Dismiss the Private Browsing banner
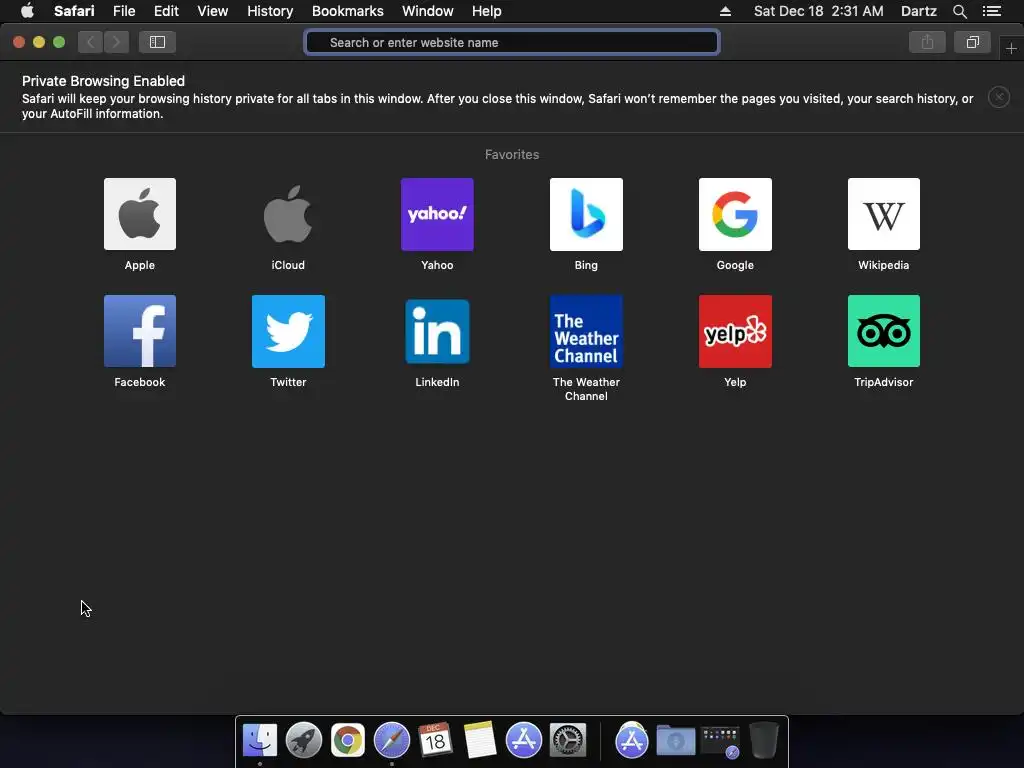The height and width of the screenshot is (768, 1024). click(x=999, y=97)
